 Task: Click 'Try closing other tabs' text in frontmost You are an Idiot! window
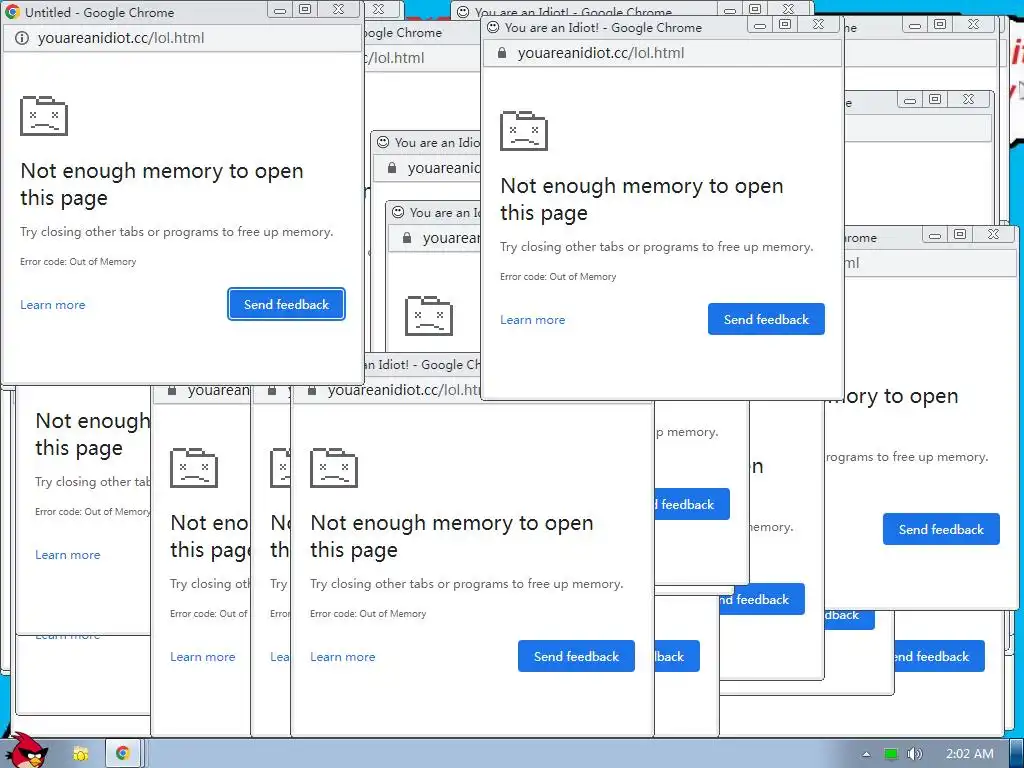656,247
